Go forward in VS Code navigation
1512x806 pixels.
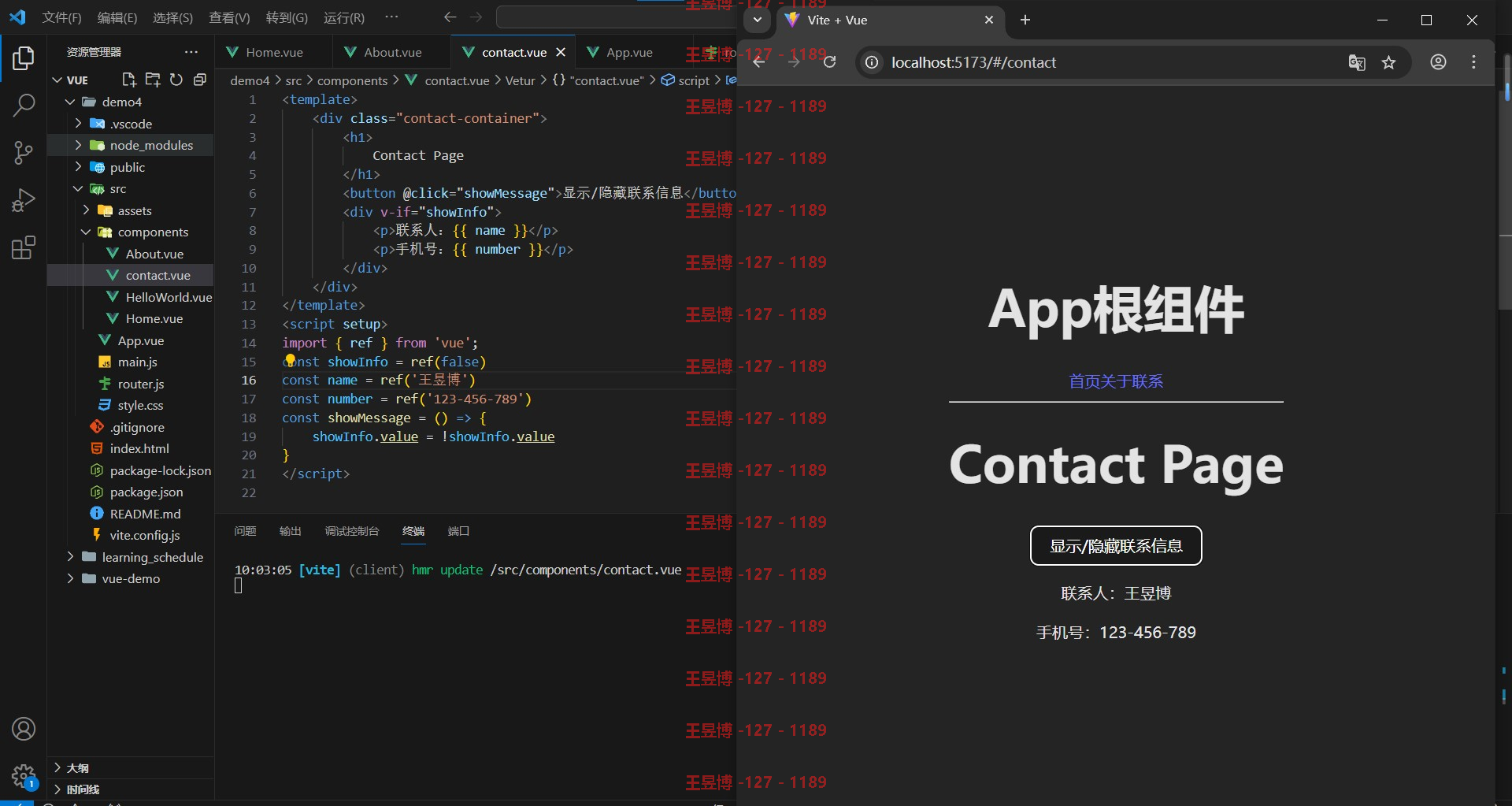coord(476,17)
